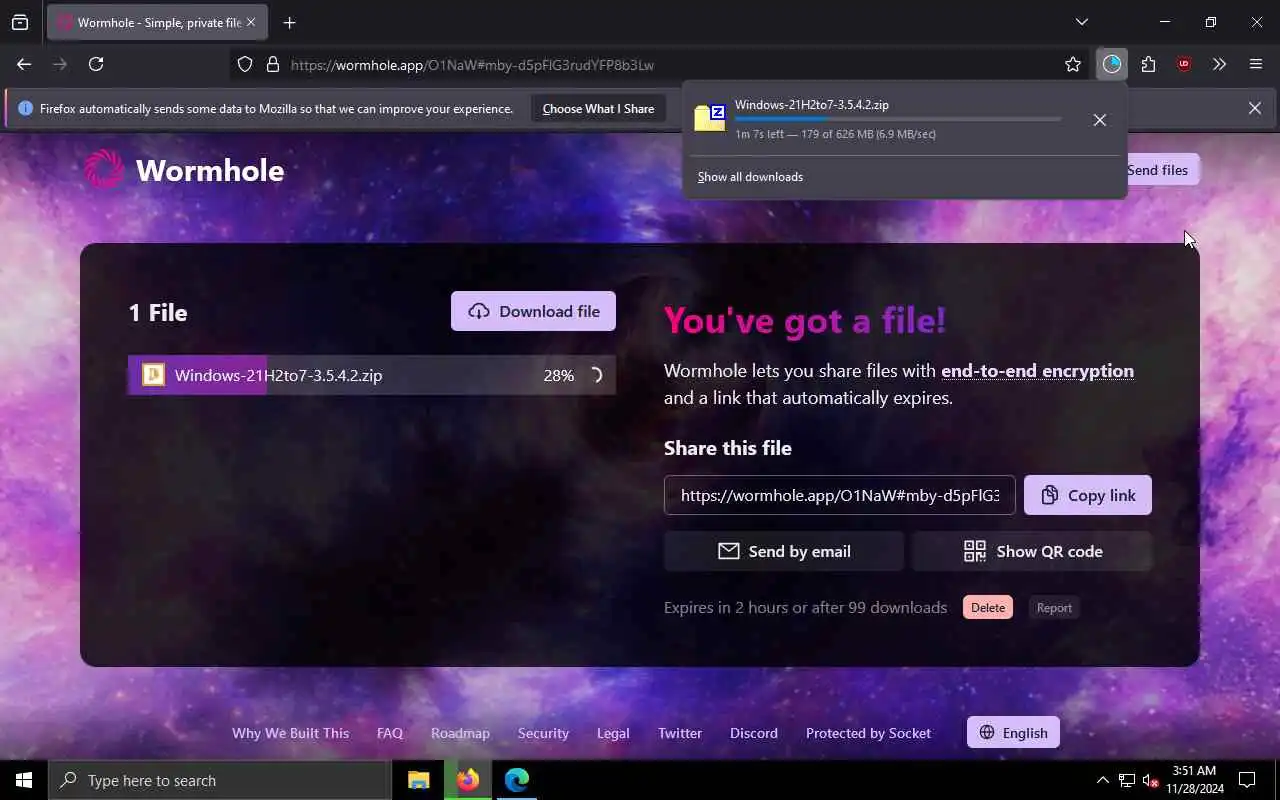1280x800 pixels.
Task: Toggle the downloads panel icon
Action: click(x=1112, y=64)
